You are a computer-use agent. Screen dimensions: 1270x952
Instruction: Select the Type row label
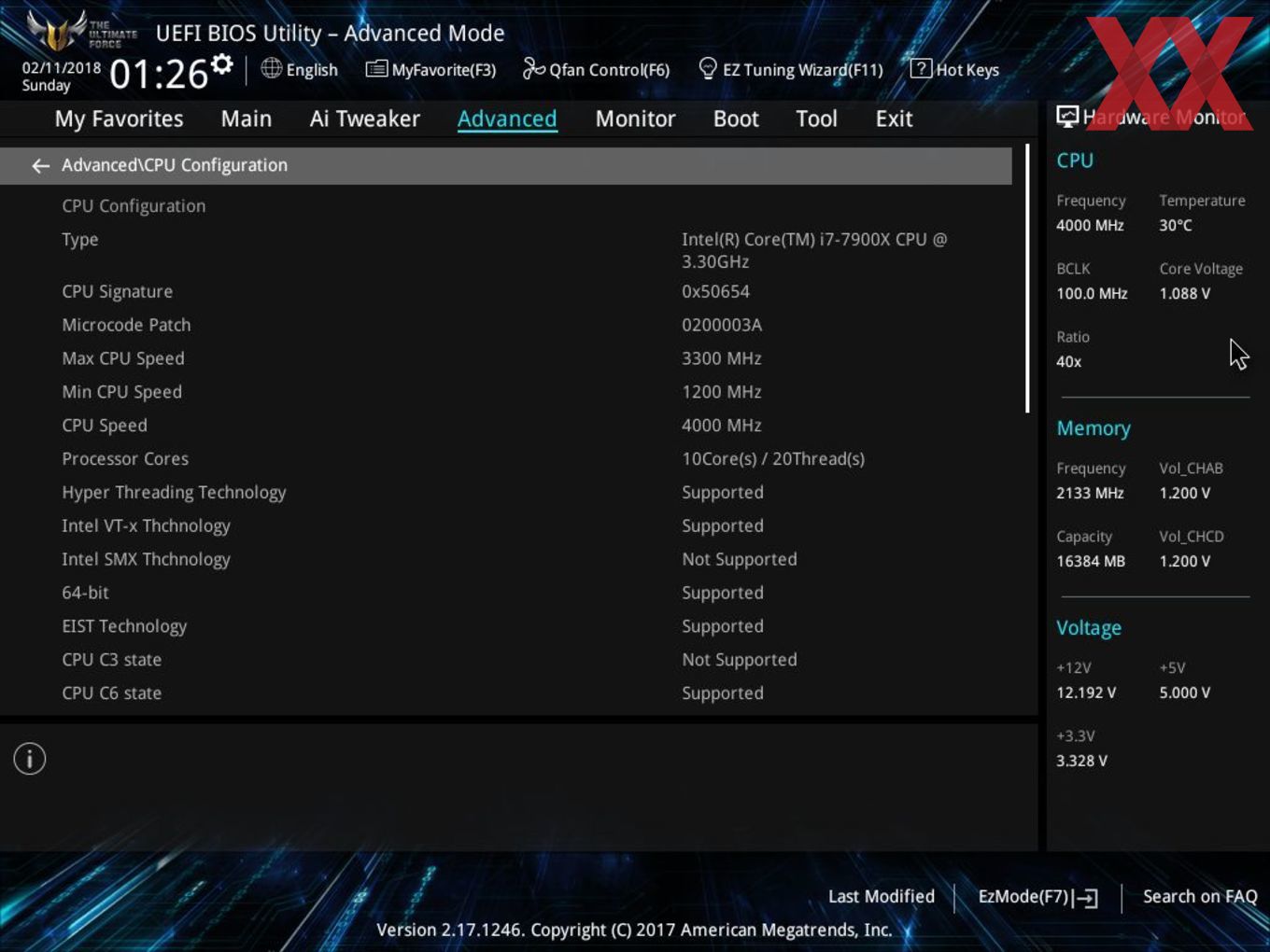coord(80,240)
